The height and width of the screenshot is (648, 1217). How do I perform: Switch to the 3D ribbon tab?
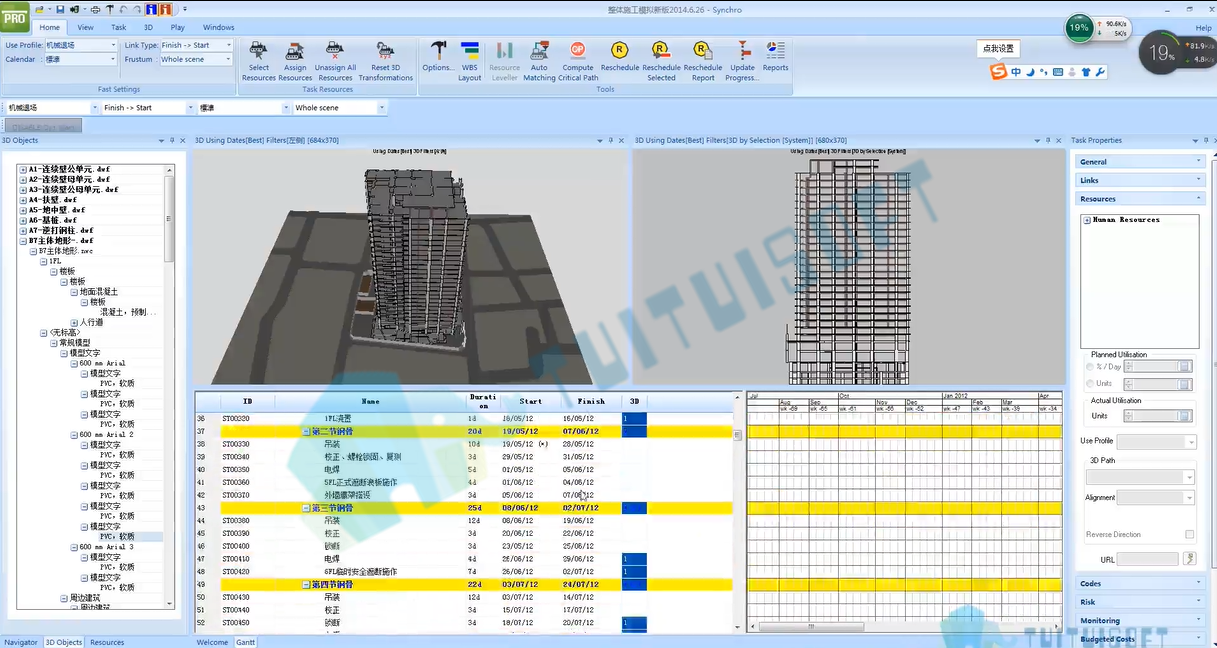[x=148, y=28]
